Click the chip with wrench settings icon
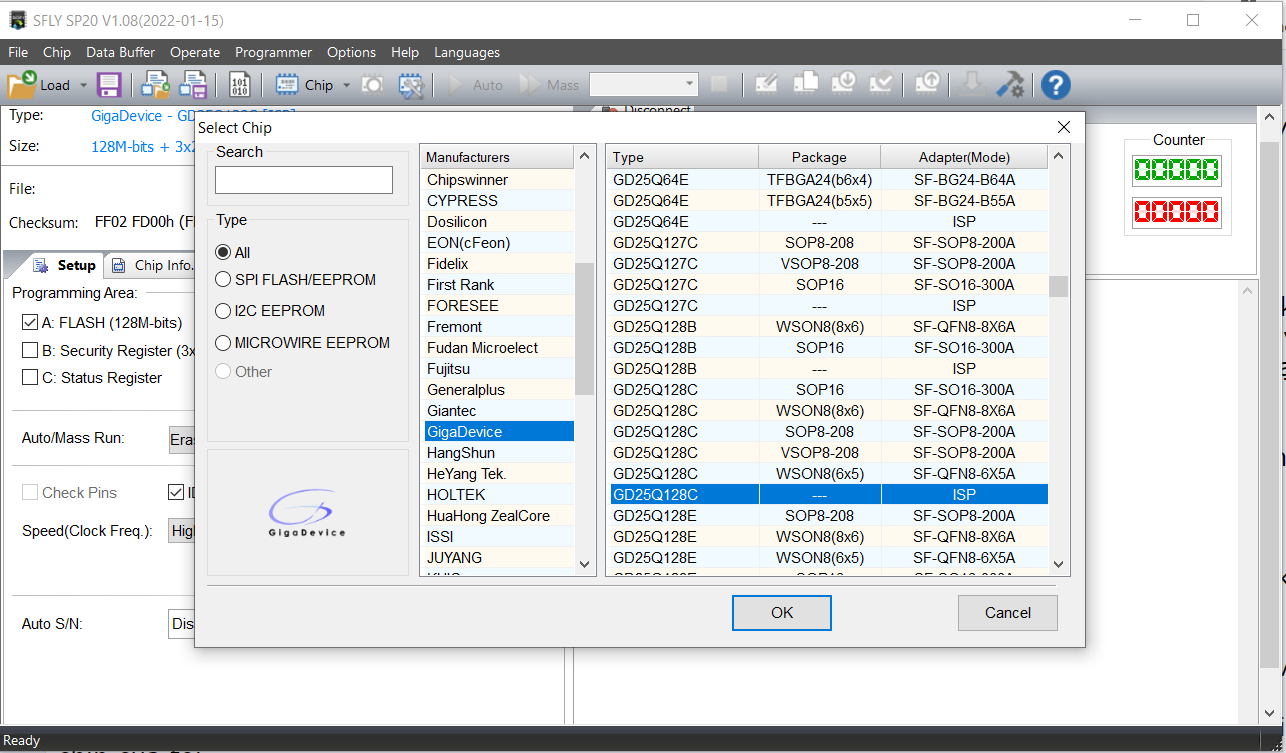The height and width of the screenshot is (753, 1286). coord(411,85)
